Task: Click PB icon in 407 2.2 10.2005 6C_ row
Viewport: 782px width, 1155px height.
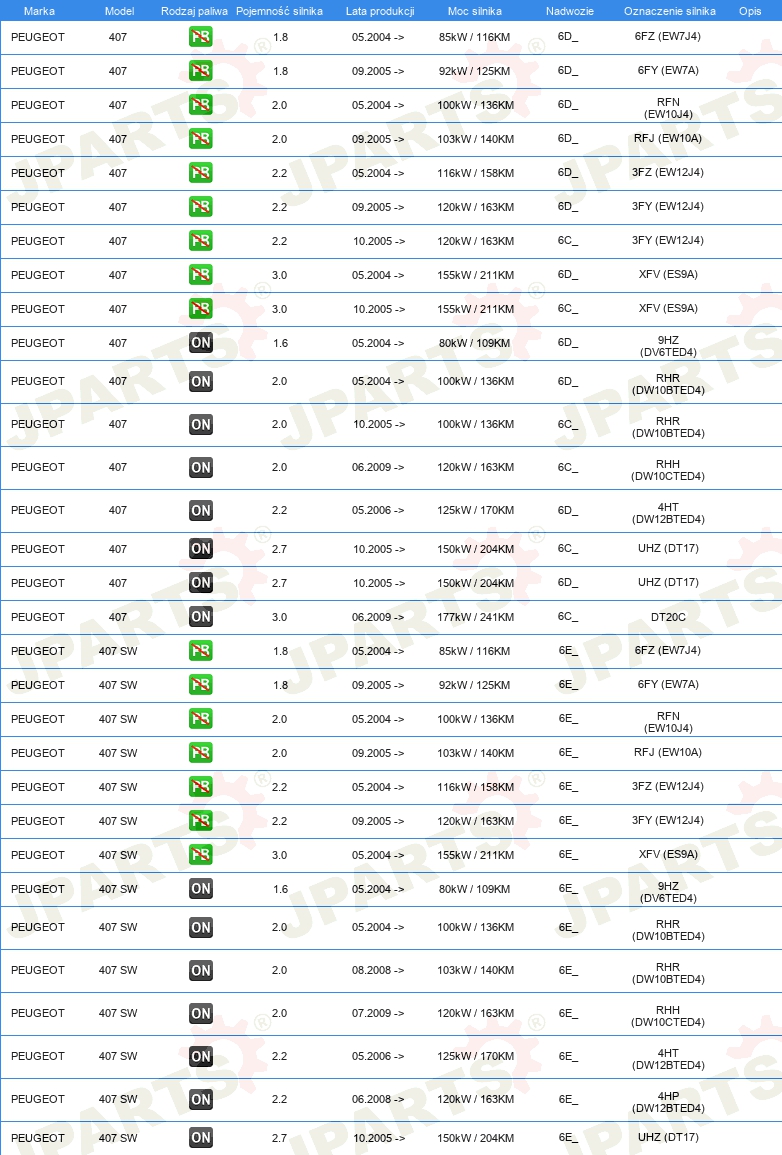Action: coord(200,241)
